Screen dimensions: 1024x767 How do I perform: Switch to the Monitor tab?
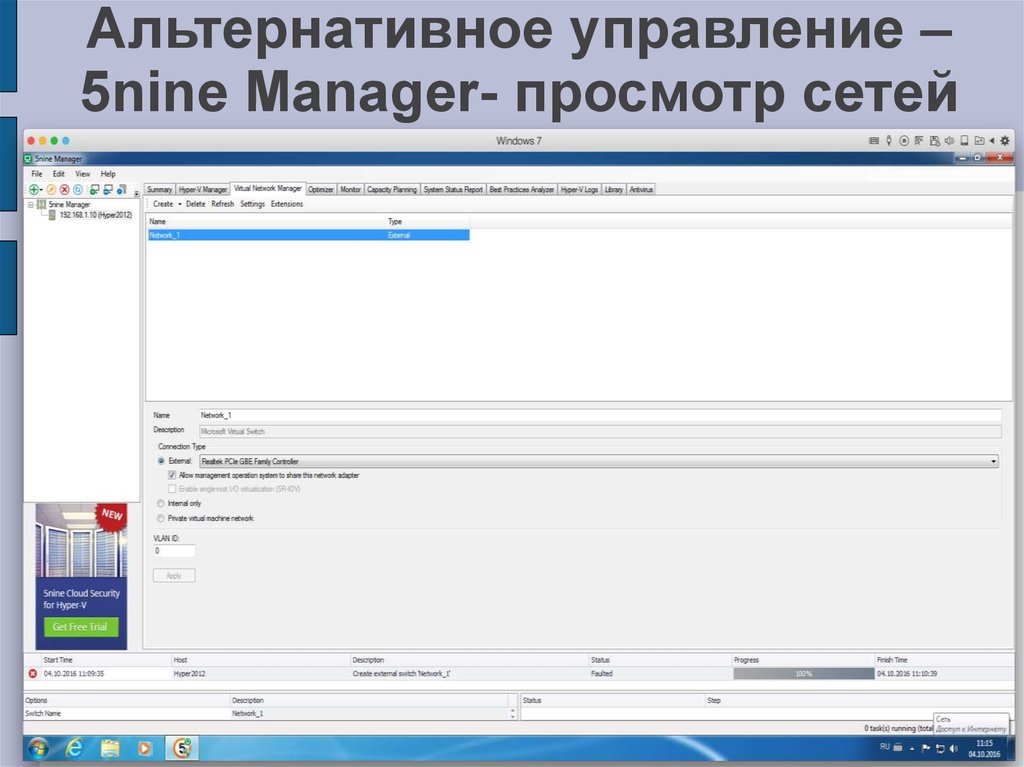351,189
